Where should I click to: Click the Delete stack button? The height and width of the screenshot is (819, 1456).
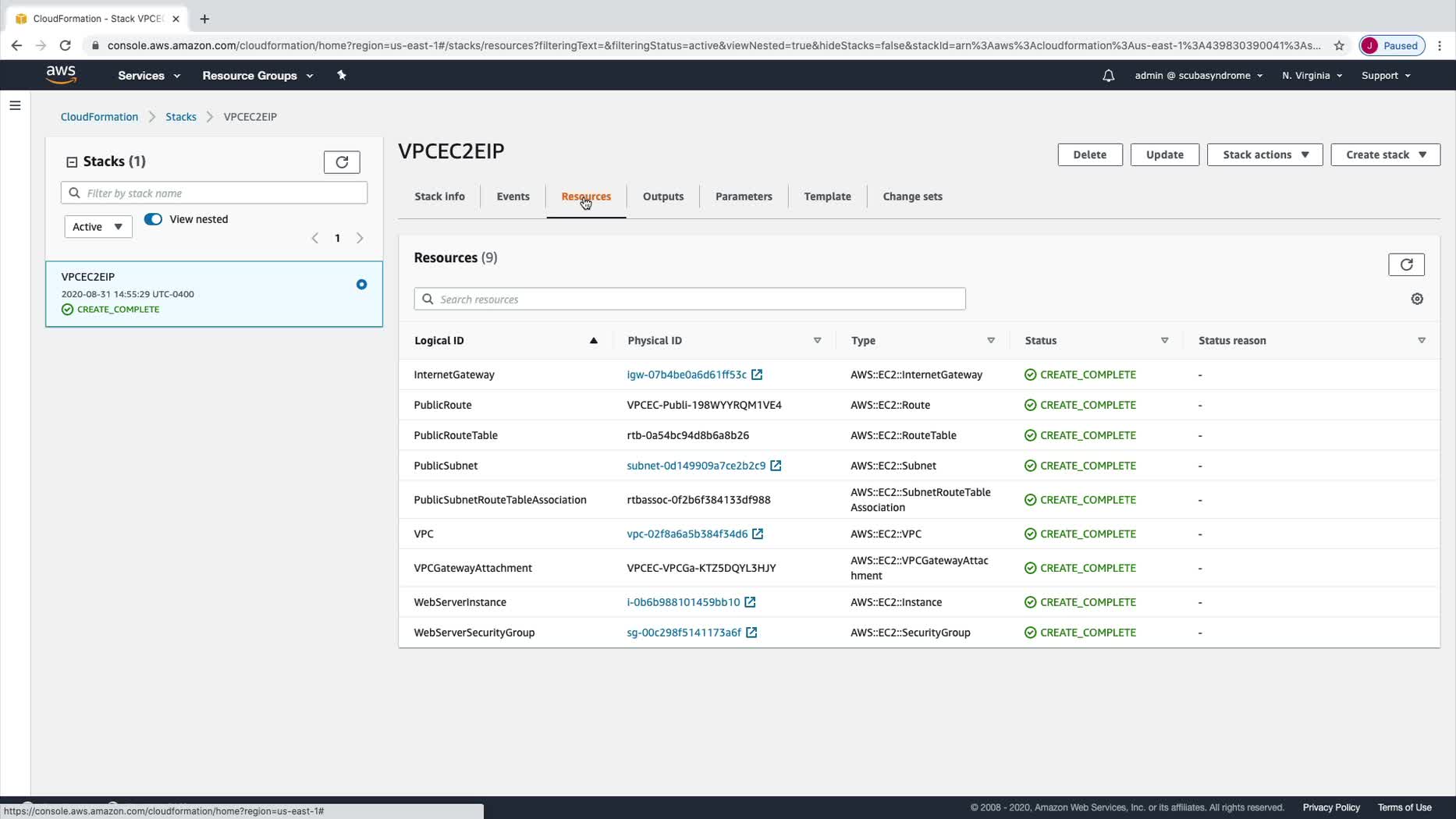(x=1090, y=154)
